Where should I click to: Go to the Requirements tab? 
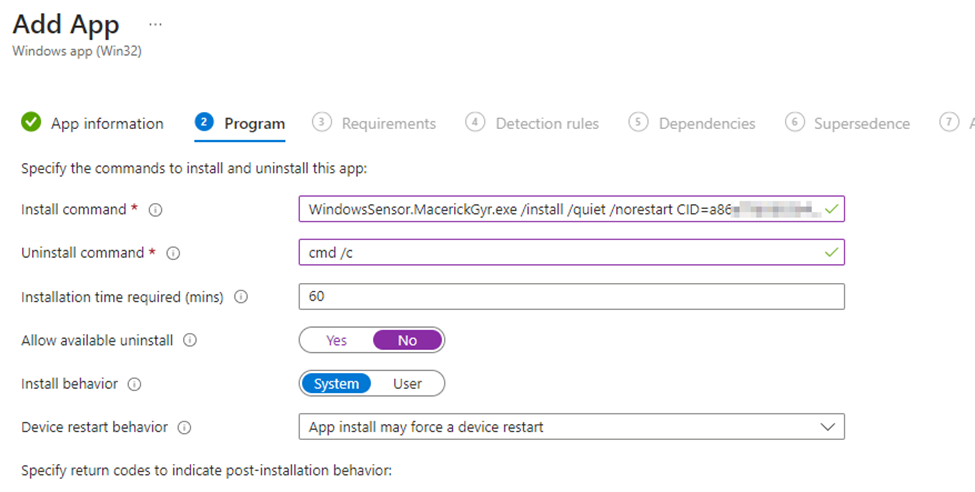388,124
